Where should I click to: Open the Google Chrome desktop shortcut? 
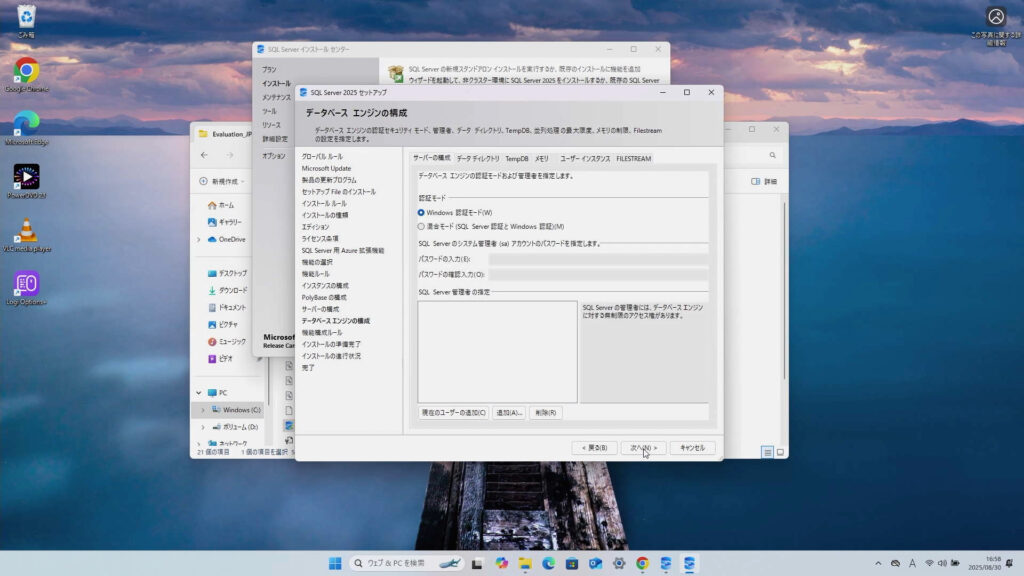(x=26, y=74)
